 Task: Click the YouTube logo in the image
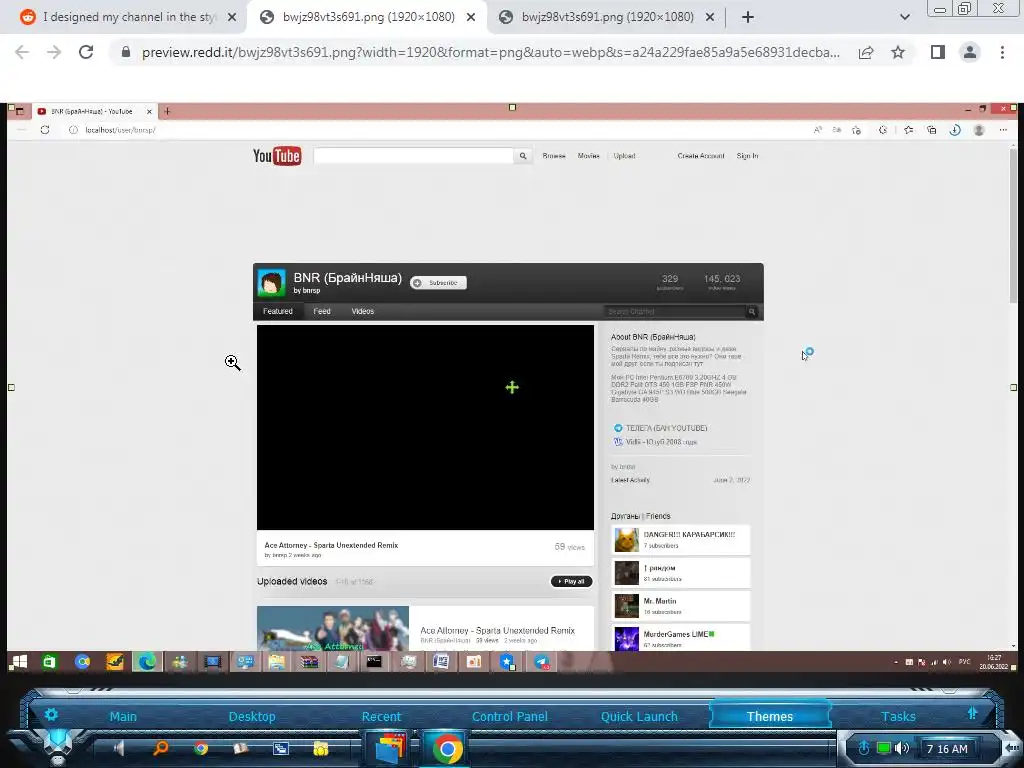click(277, 155)
